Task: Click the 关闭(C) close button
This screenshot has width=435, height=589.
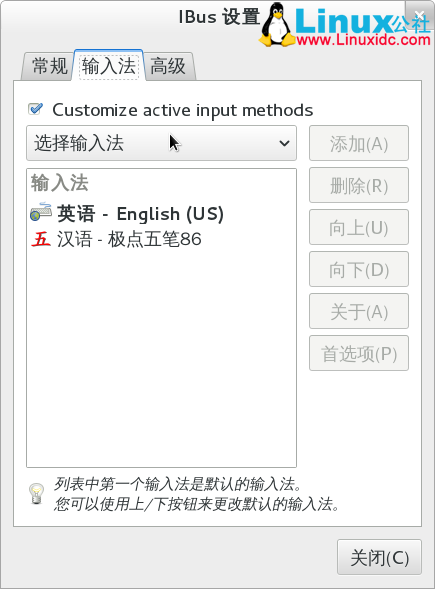Action: pos(379,557)
